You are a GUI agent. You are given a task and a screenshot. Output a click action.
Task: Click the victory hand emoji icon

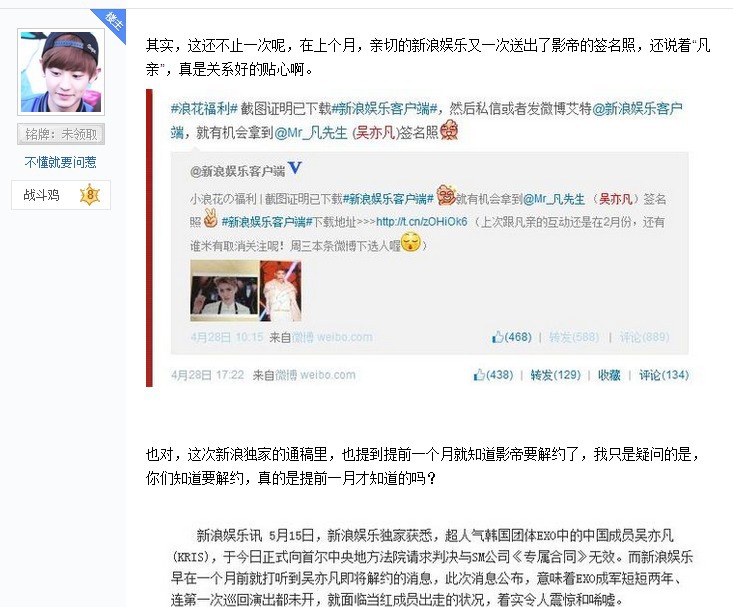pos(211,218)
